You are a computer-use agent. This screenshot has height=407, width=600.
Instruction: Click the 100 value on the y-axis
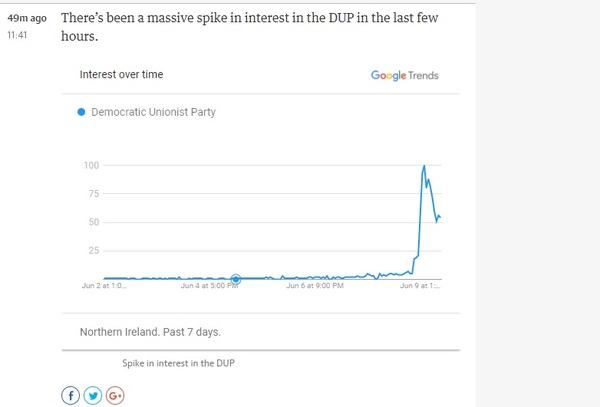[x=92, y=165]
